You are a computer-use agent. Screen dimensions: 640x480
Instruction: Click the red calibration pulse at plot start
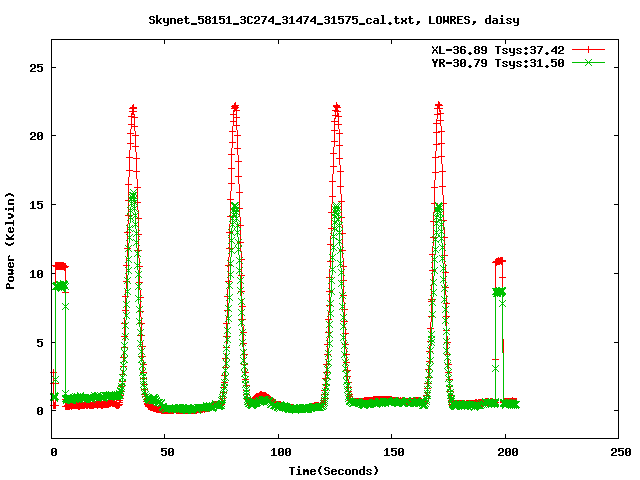(60, 266)
